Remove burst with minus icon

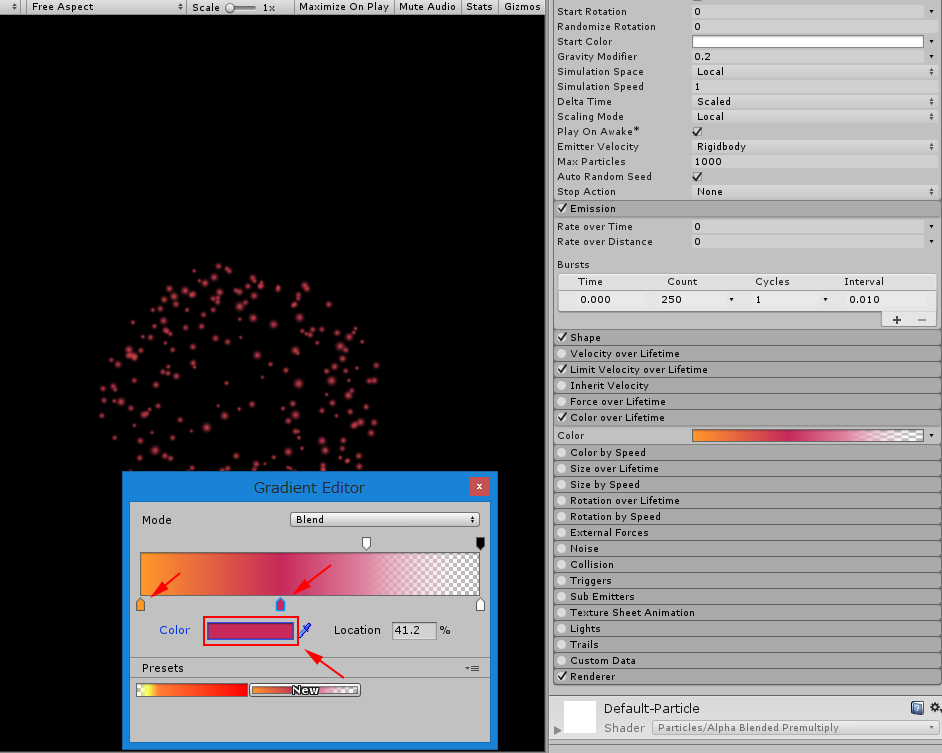pyautogui.click(x=922, y=320)
